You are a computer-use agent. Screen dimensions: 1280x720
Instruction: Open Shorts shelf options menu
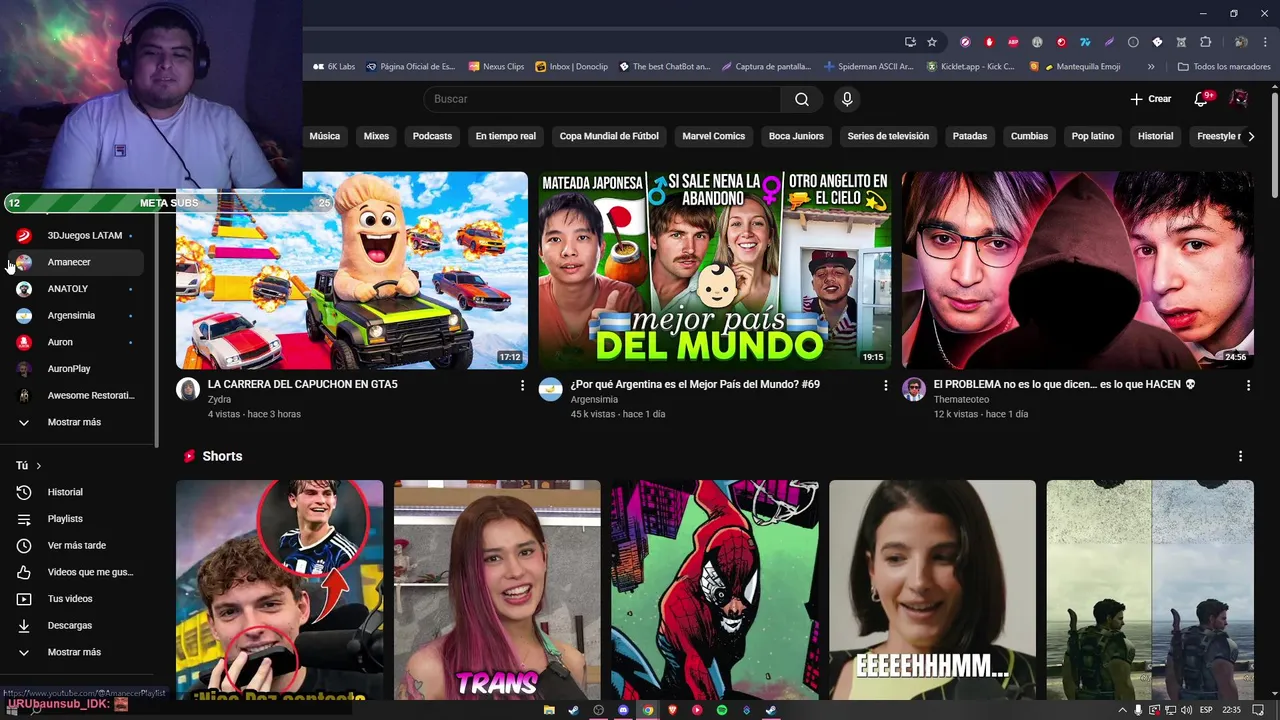(1240, 456)
